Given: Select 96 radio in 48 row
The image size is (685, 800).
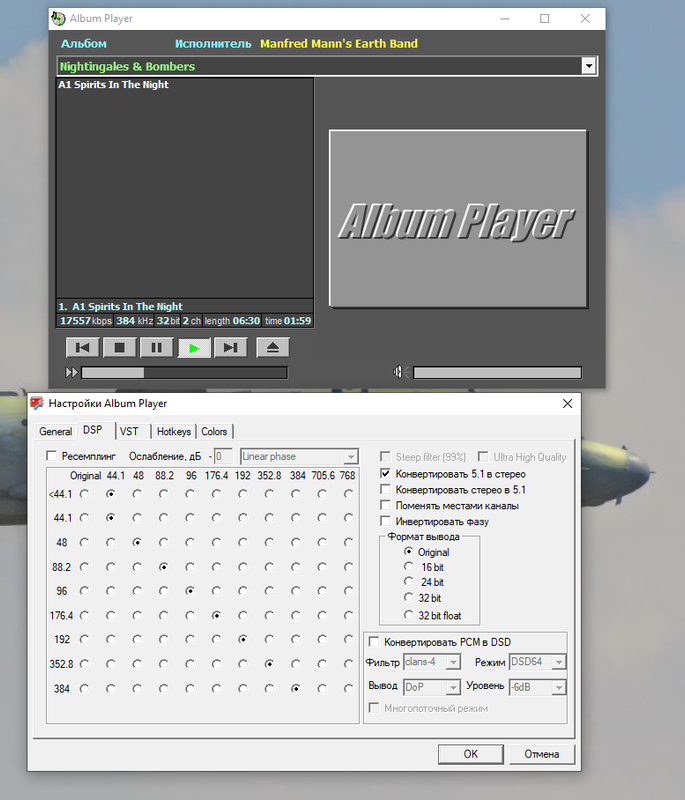Looking at the screenshot, I should coord(190,542).
